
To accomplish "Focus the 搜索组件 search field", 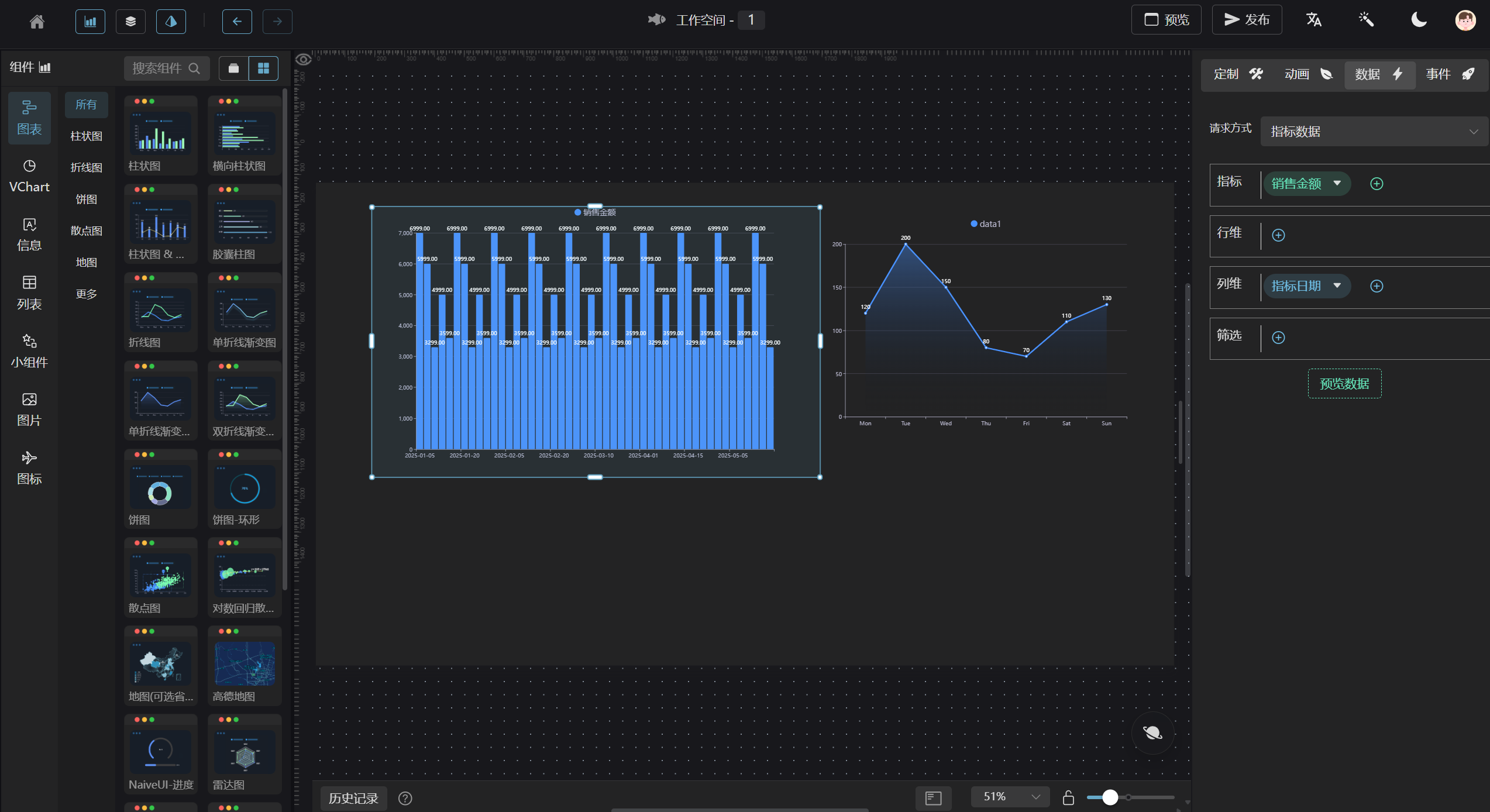I will (166, 68).
